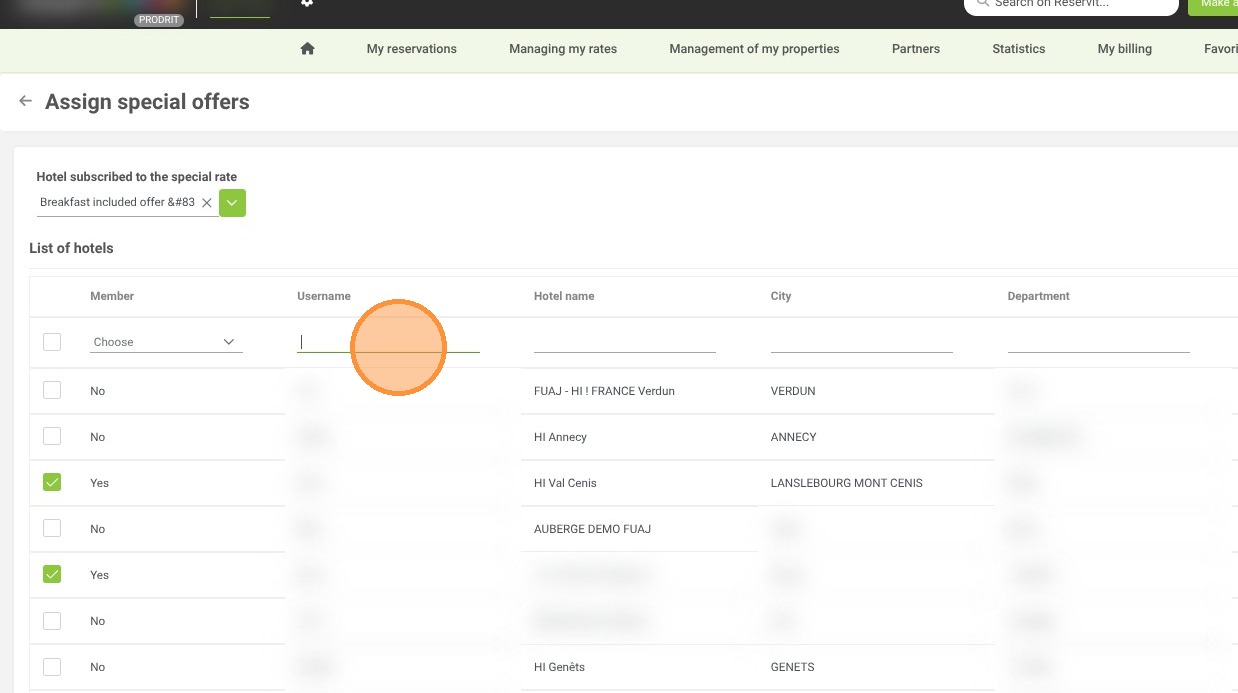
Task: Focus the Department filter field
Action: pyautogui.click(x=1099, y=342)
